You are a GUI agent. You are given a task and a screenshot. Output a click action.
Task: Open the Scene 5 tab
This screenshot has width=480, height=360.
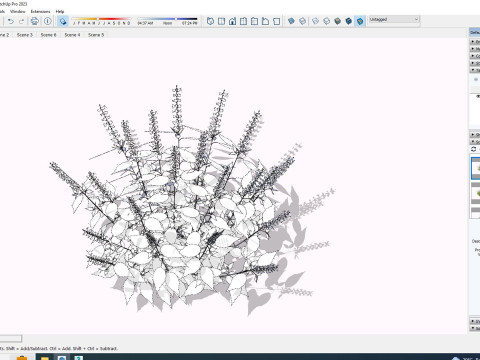(96, 35)
